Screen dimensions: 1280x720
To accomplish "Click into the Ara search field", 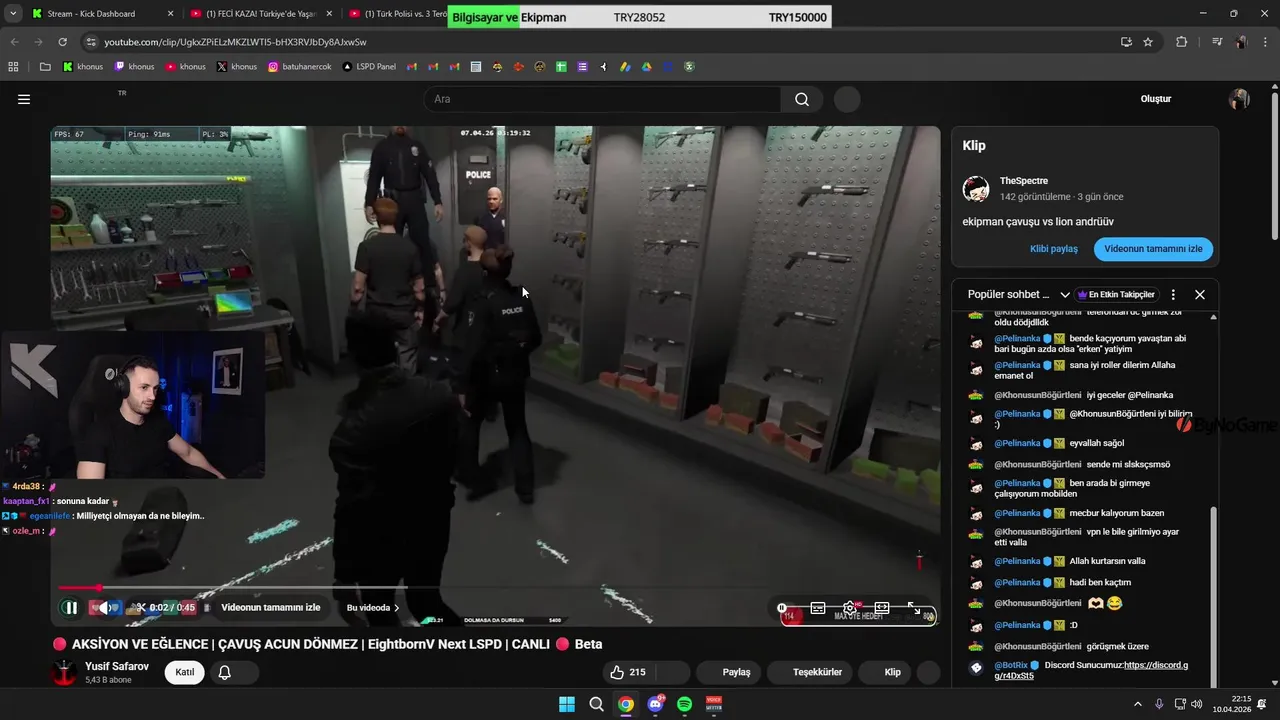I will [602, 99].
